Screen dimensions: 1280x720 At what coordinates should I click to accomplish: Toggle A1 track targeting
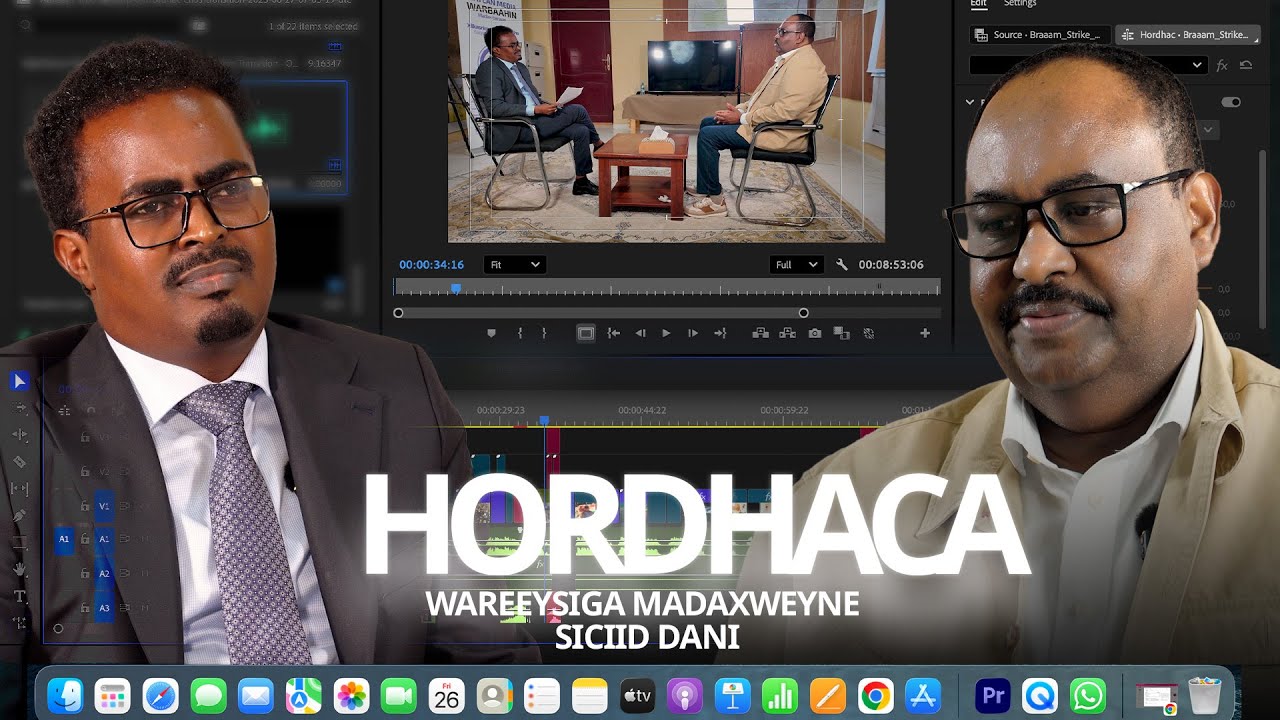tap(104, 539)
